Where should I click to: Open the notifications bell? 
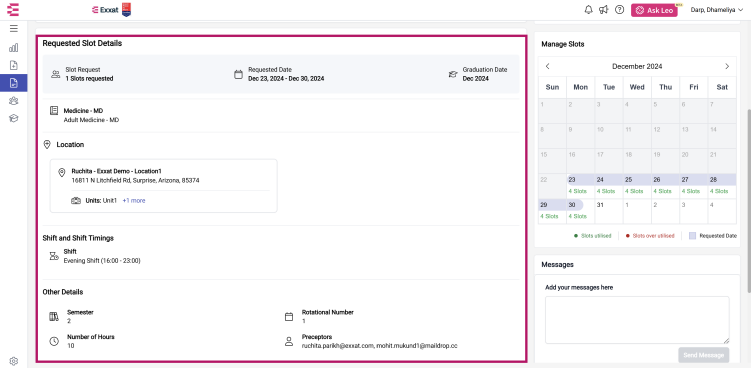(588, 10)
